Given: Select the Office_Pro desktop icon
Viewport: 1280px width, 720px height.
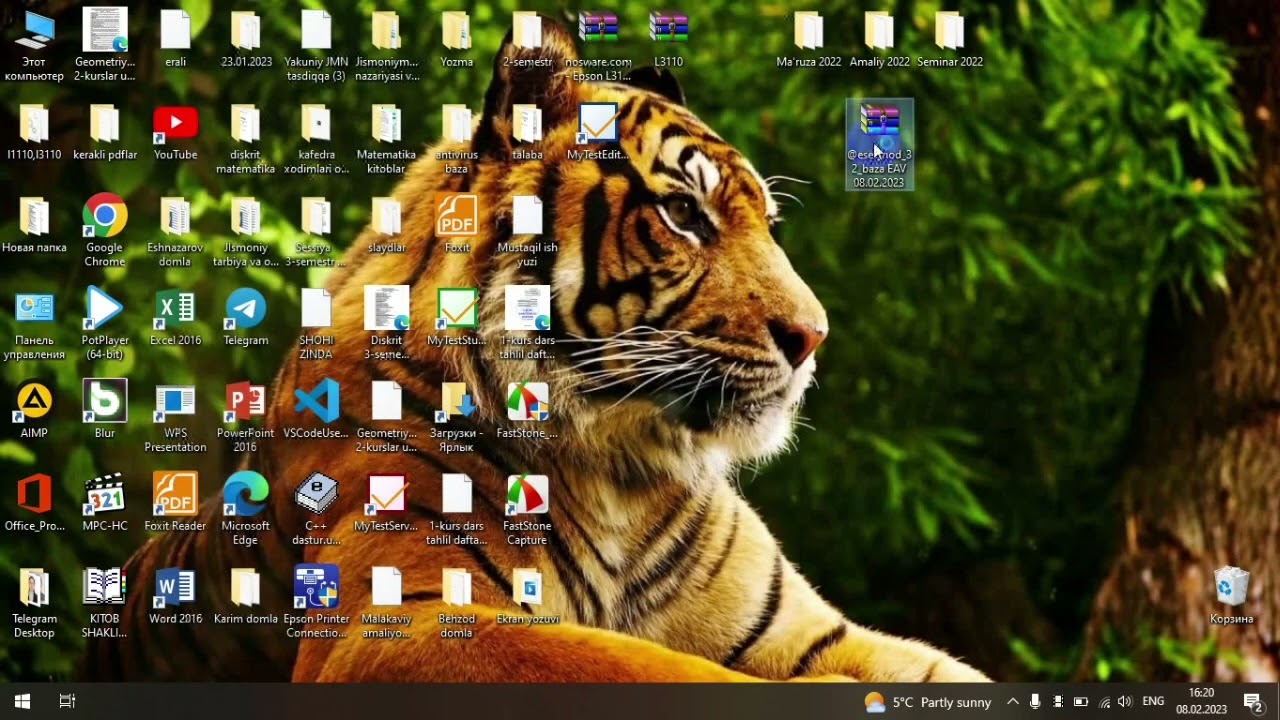Looking at the screenshot, I should (x=34, y=504).
